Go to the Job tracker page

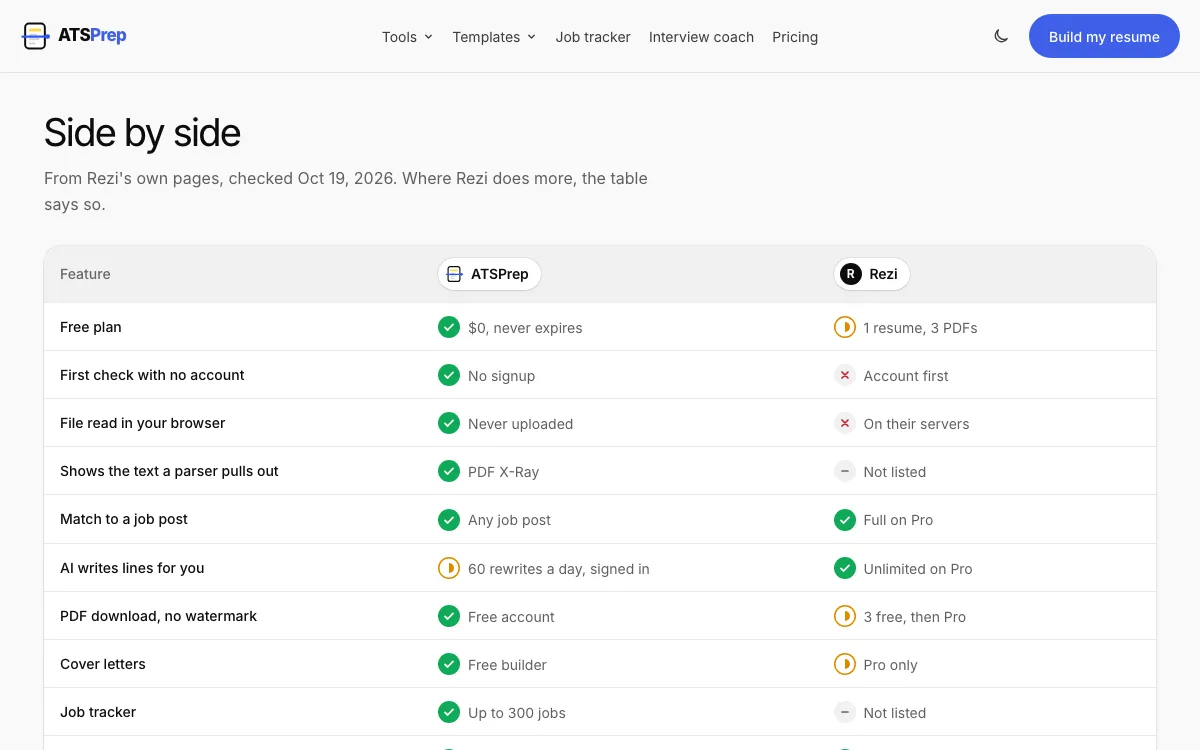pos(593,37)
